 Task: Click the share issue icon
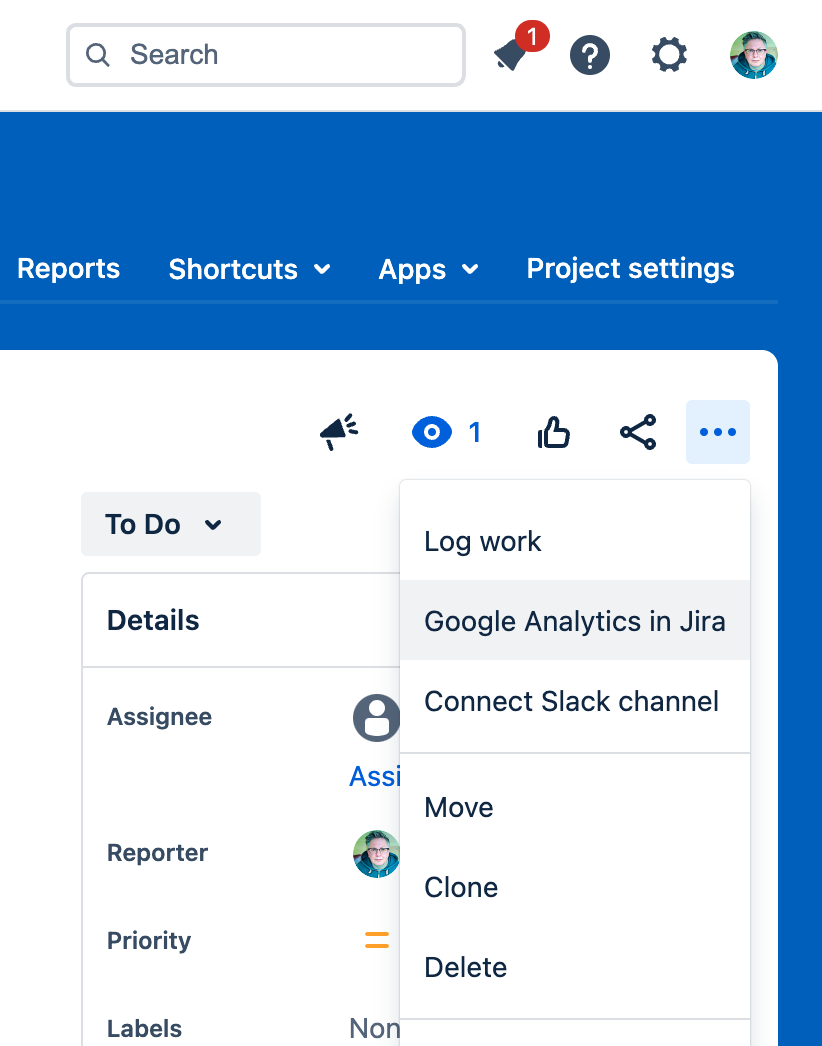[x=638, y=432]
